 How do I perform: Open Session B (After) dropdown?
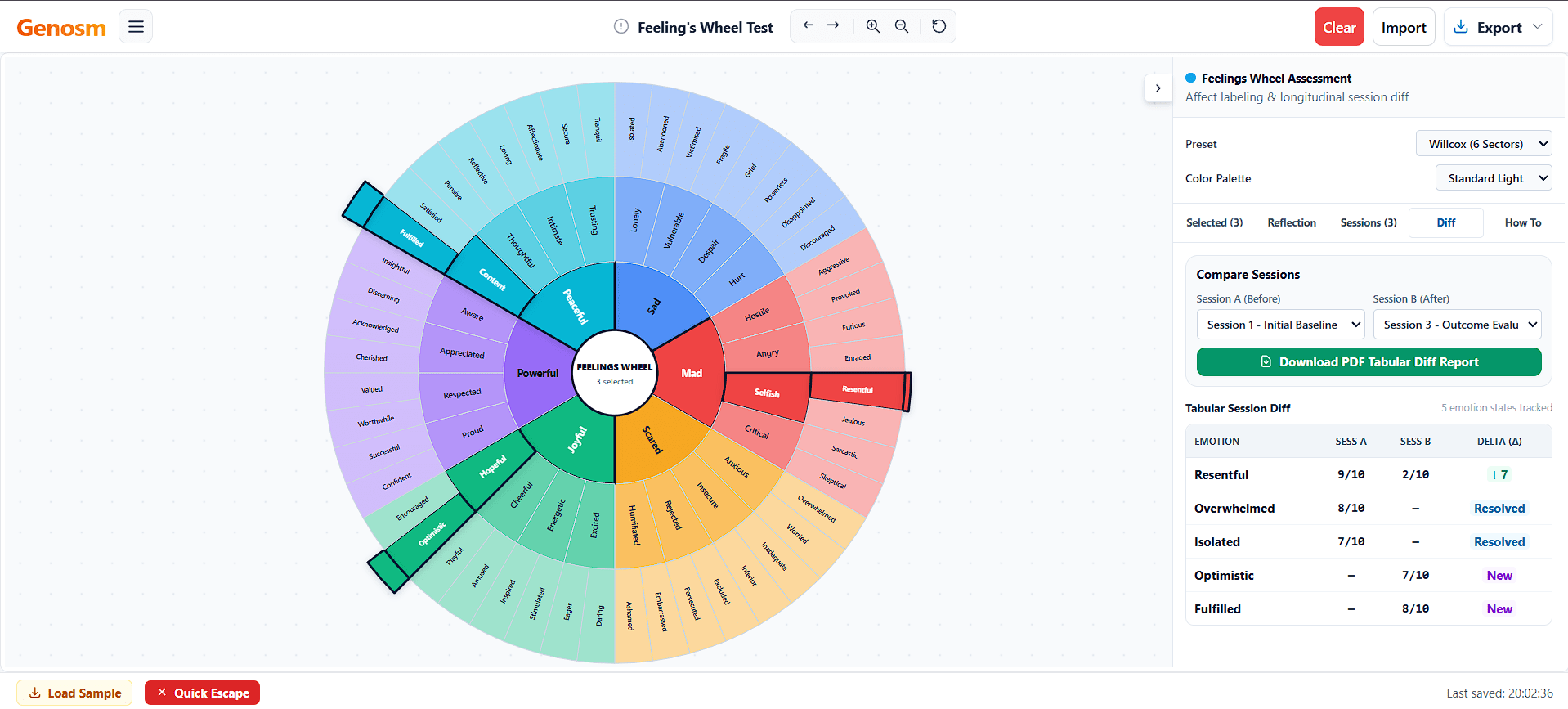pos(1458,325)
